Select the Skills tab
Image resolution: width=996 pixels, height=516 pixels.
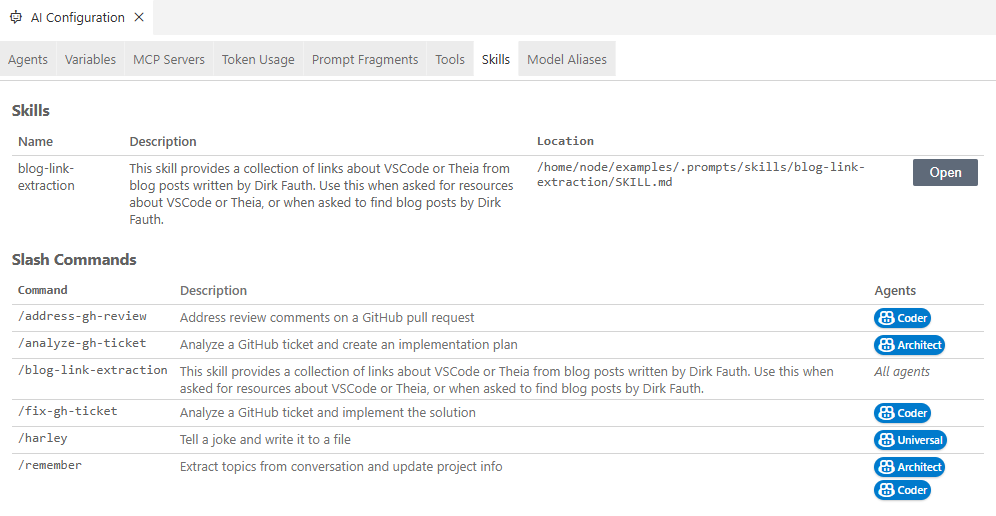click(x=496, y=60)
